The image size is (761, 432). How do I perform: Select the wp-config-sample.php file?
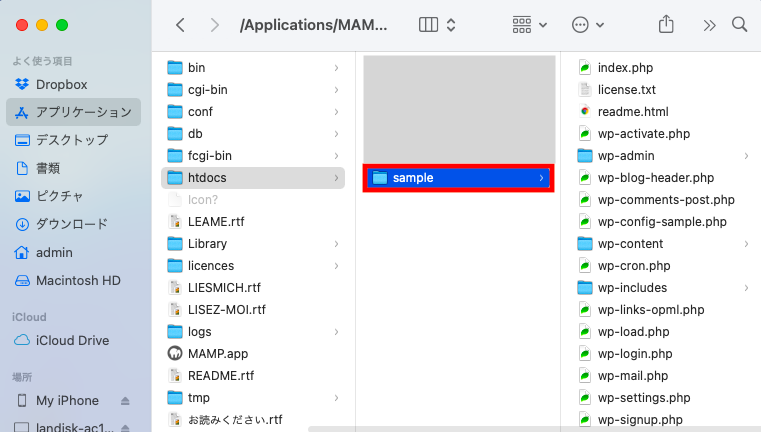coord(662,222)
